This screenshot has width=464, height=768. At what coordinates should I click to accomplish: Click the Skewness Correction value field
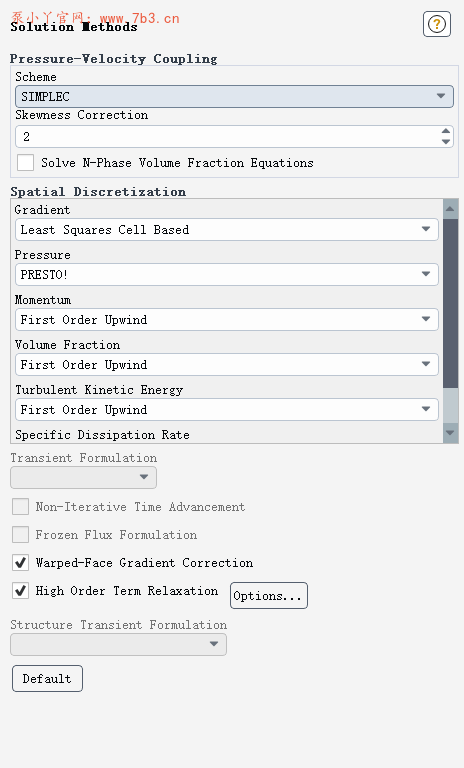pyautogui.click(x=228, y=137)
